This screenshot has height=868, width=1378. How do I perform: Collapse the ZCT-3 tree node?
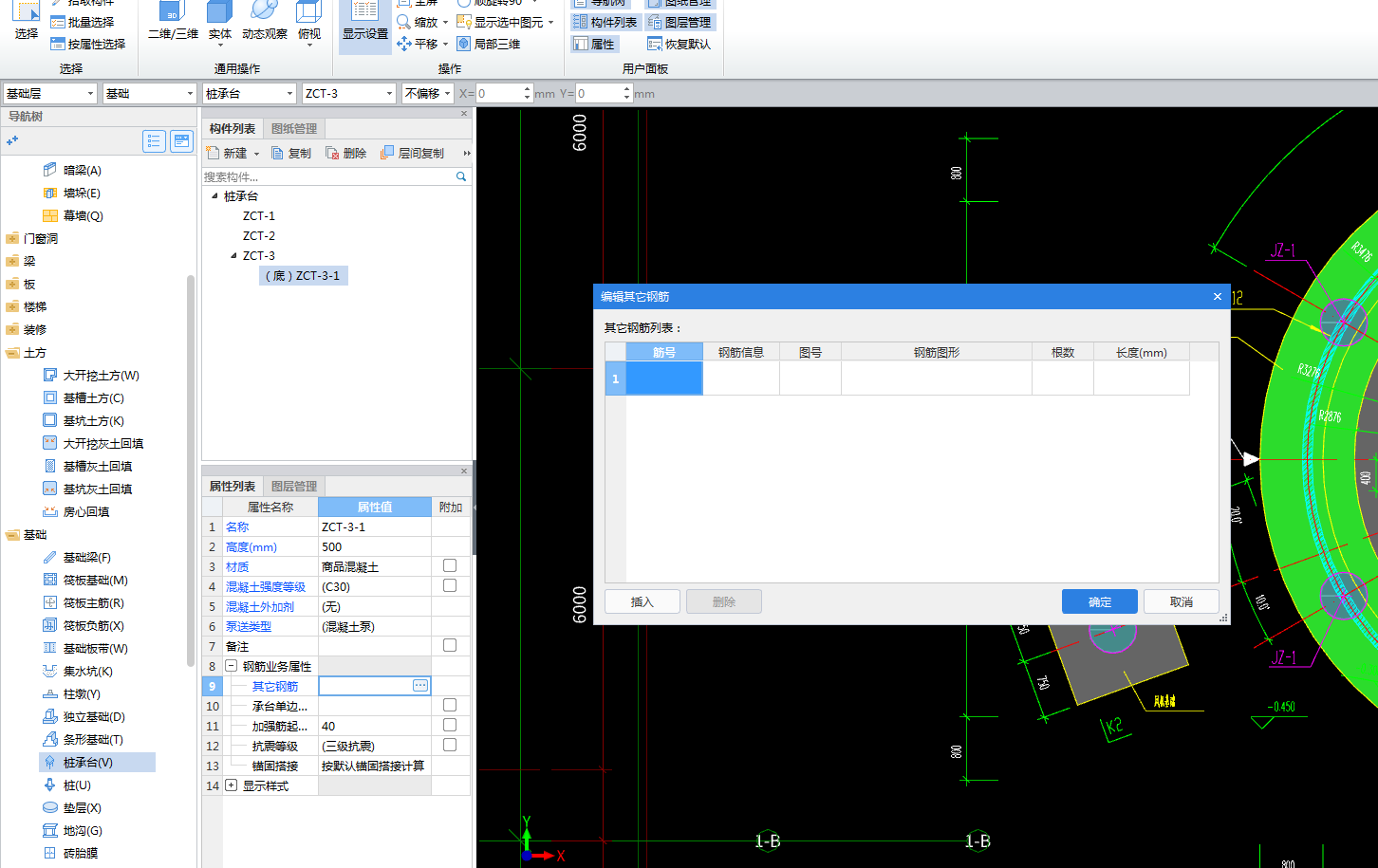[234, 255]
